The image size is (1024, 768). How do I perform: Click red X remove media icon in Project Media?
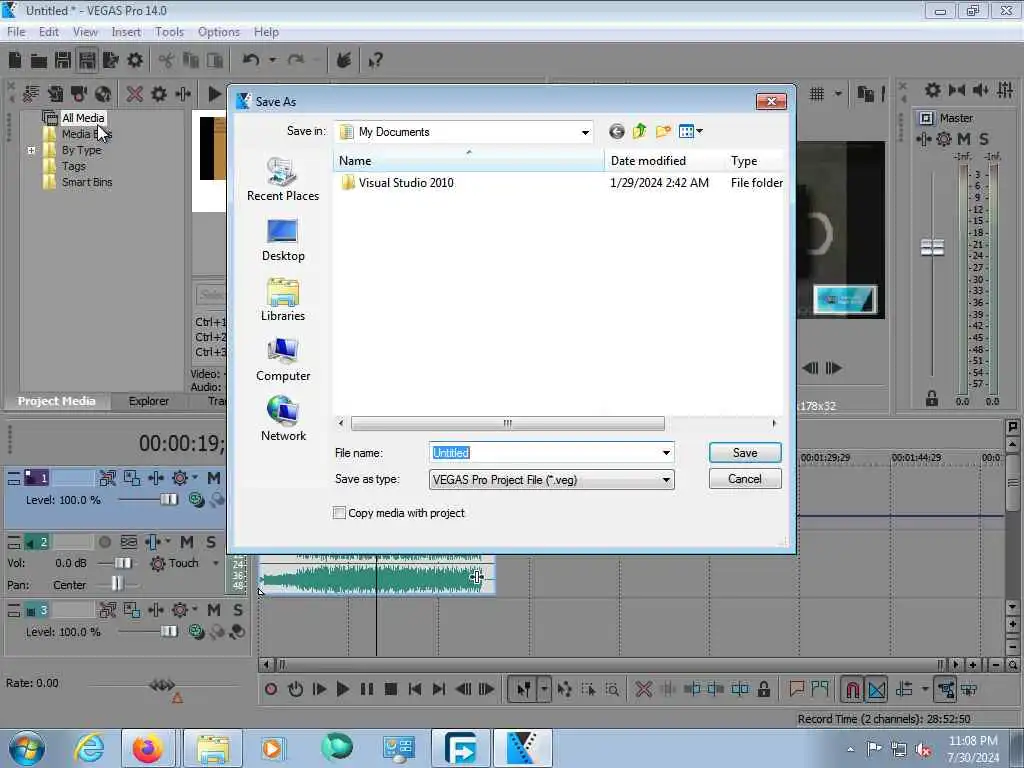(x=135, y=94)
